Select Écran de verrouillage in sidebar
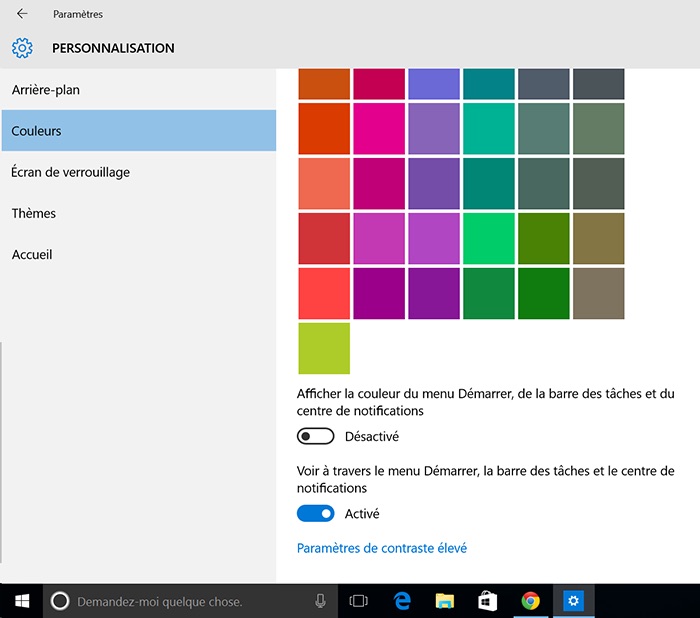Screen dimensions: 700x618 [71, 172]
